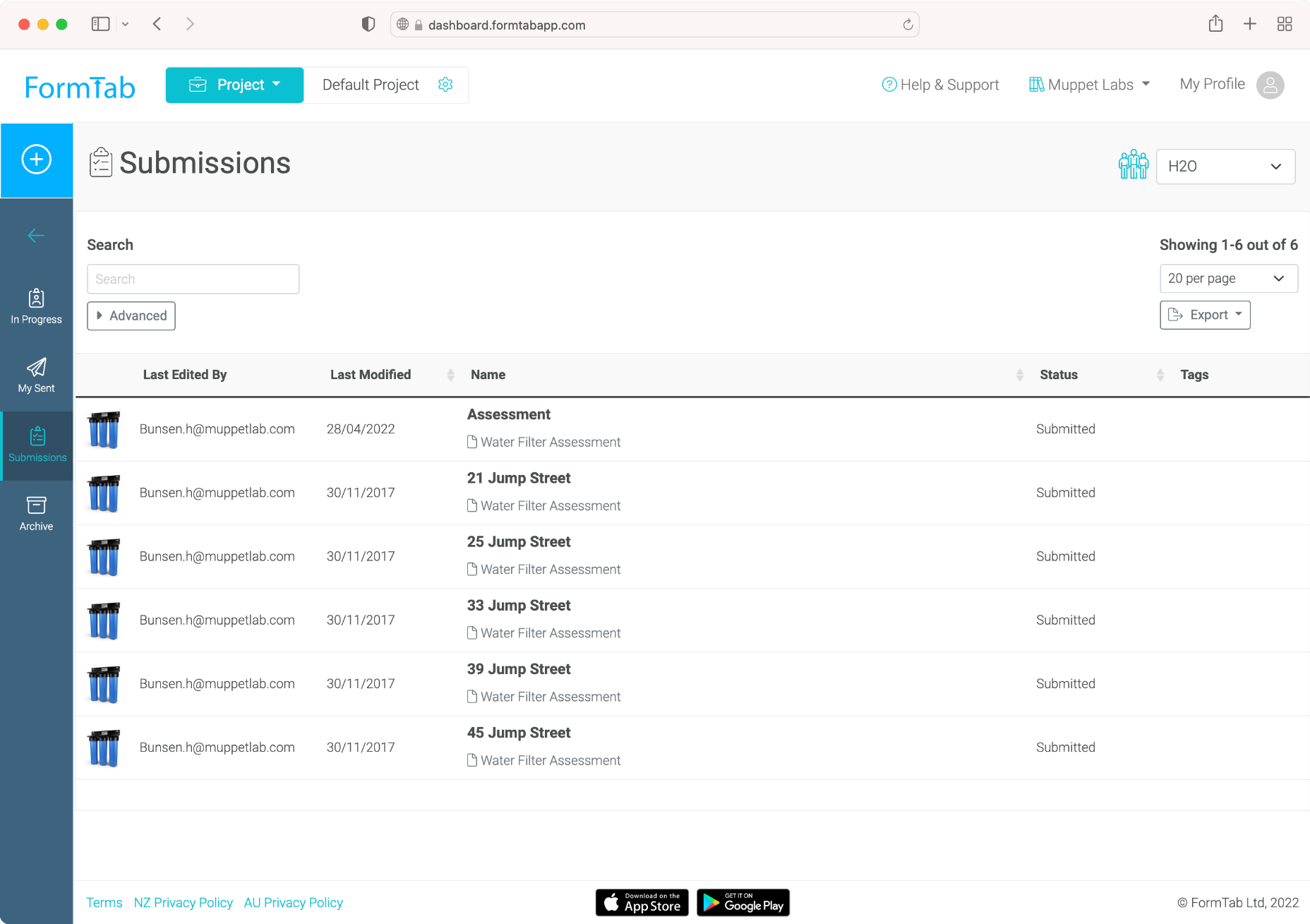Viewport: 1310px width, 924px height.
Task: Expand the Advanced search options
Action: tap(131, 316)
